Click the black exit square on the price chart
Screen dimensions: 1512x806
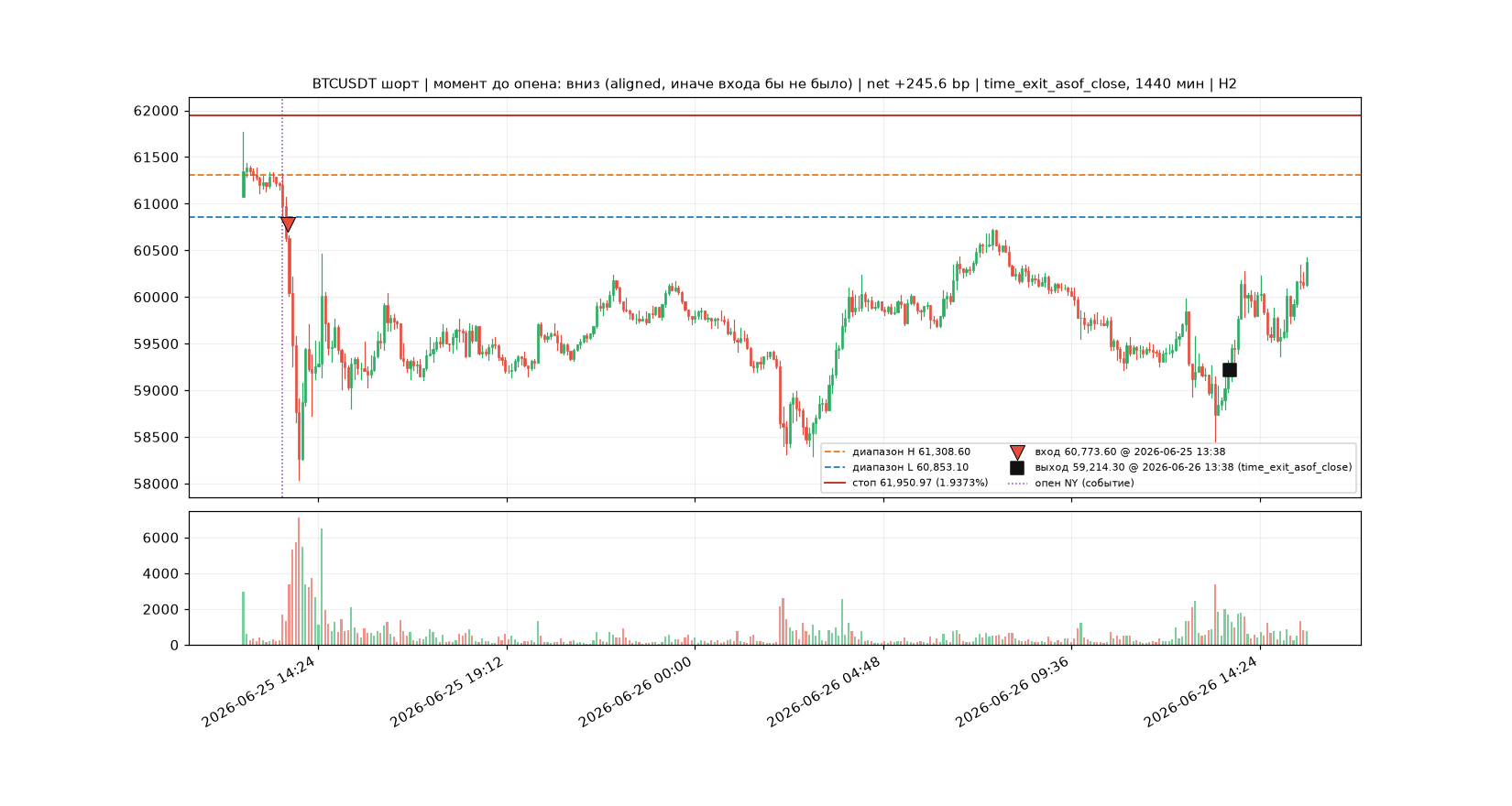click(1230, 370)
